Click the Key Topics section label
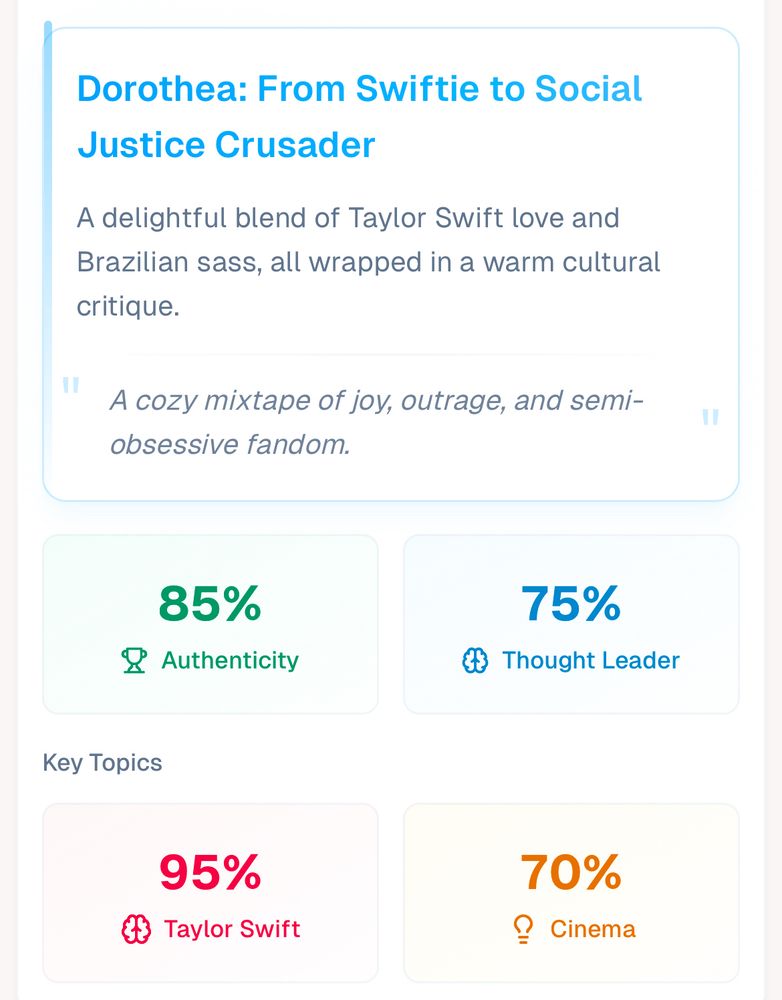 pos(102,763)
